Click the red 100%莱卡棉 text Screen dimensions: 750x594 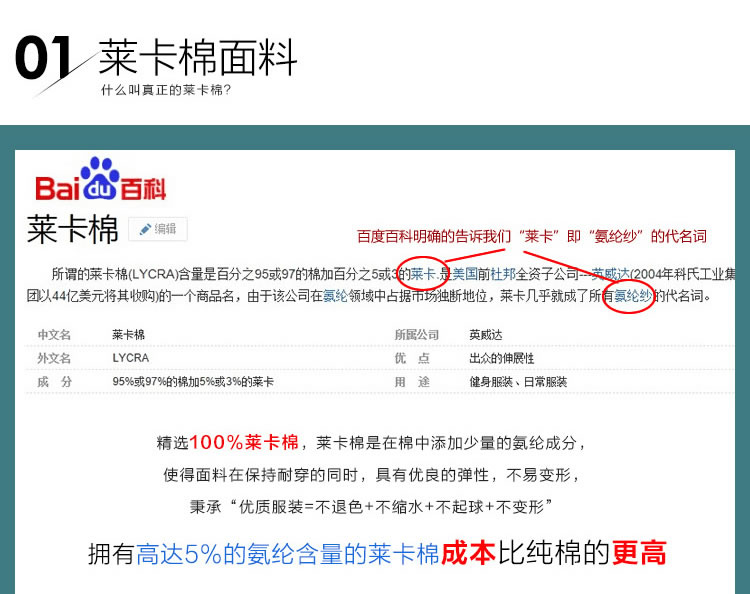pyautogui.click(x=244, y=442)
